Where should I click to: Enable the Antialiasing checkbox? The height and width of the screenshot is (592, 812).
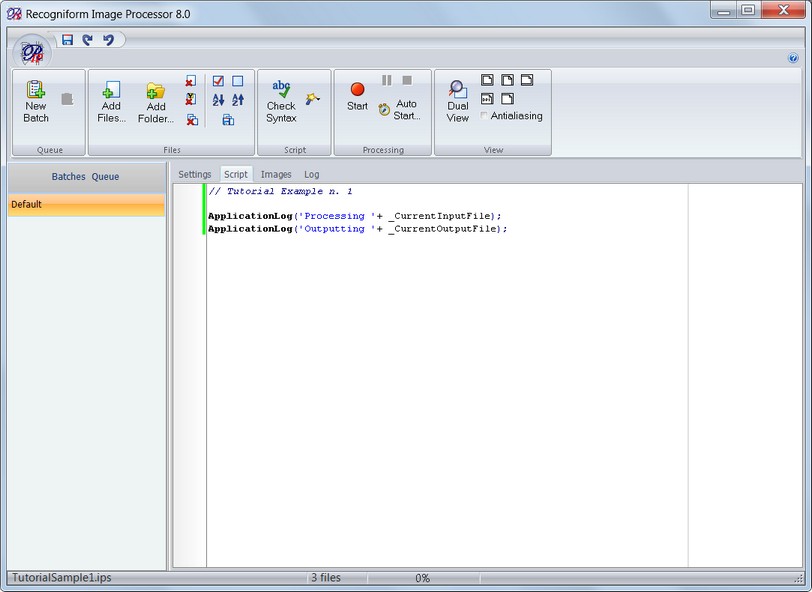tap(484, 116)
